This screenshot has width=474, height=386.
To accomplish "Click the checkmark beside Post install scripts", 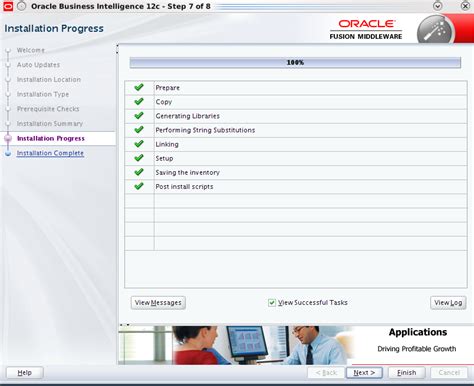I will [x=139, y=186].
